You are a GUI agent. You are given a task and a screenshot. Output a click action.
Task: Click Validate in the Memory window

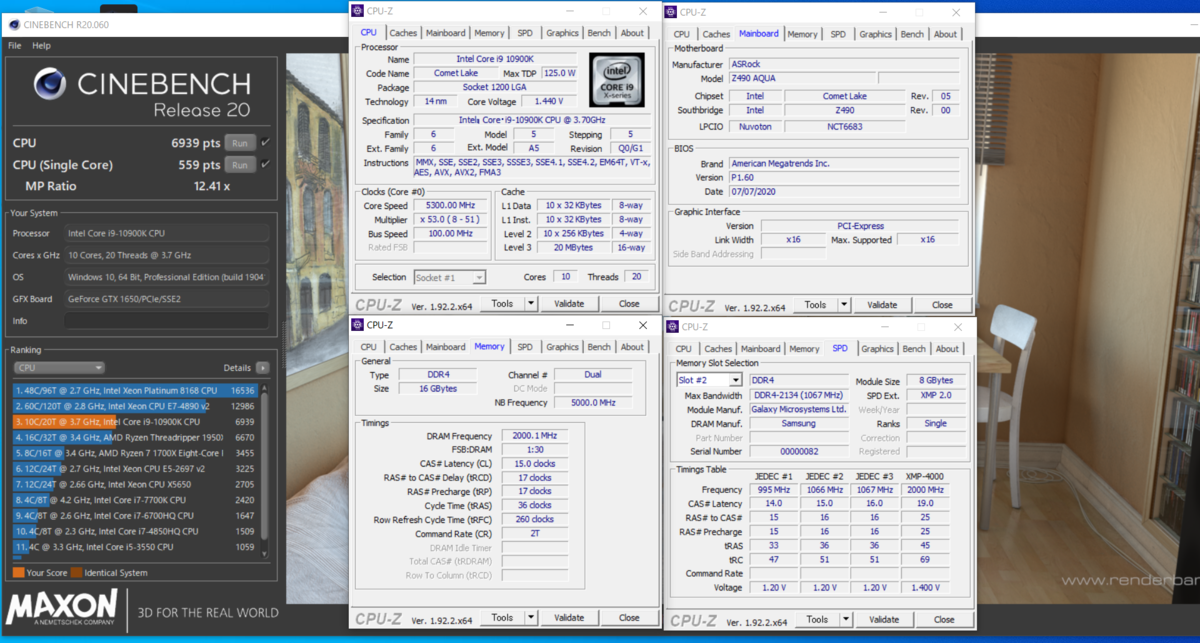569,618
